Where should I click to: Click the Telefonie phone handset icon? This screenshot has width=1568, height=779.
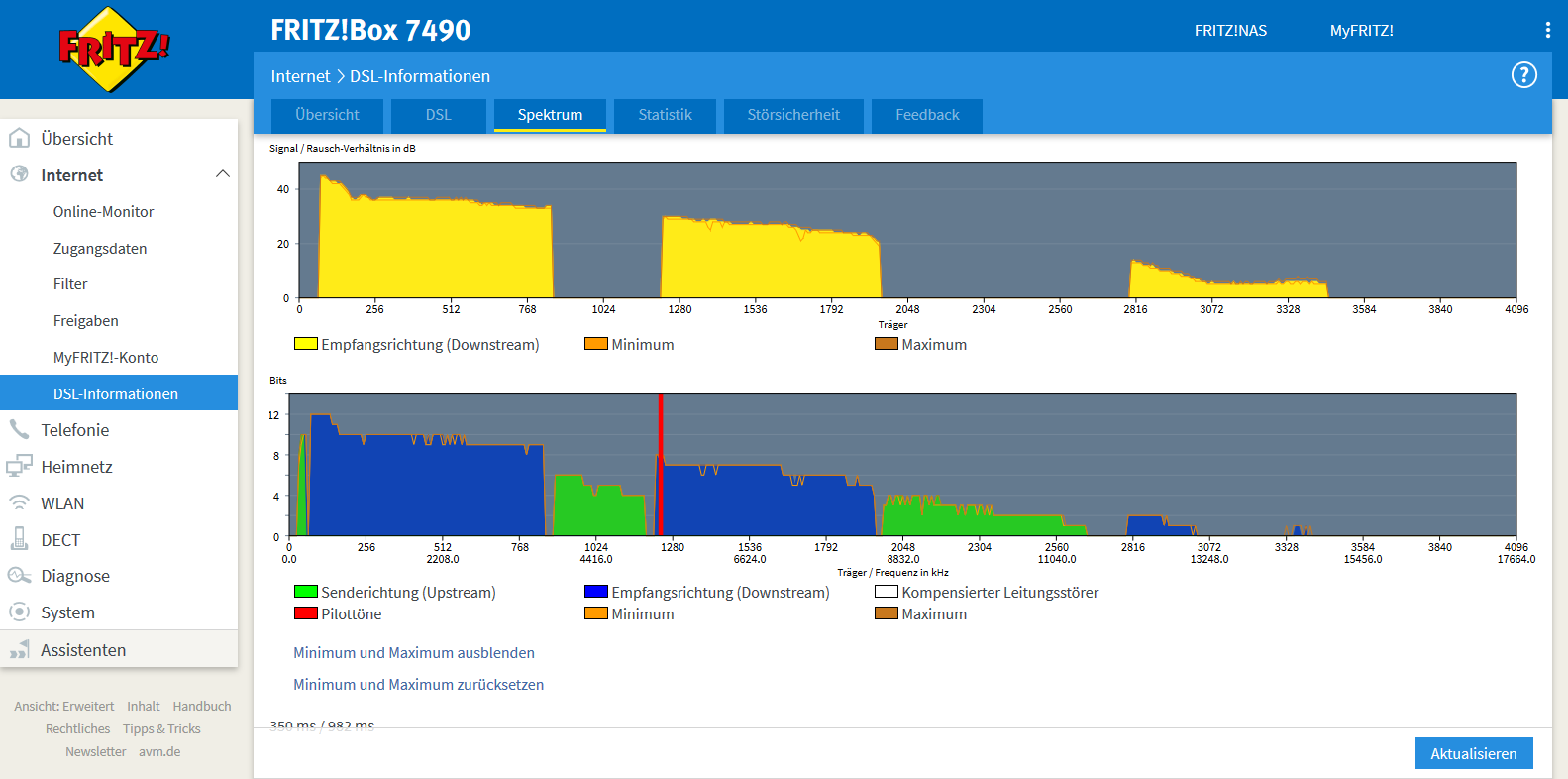coord(19,429)
